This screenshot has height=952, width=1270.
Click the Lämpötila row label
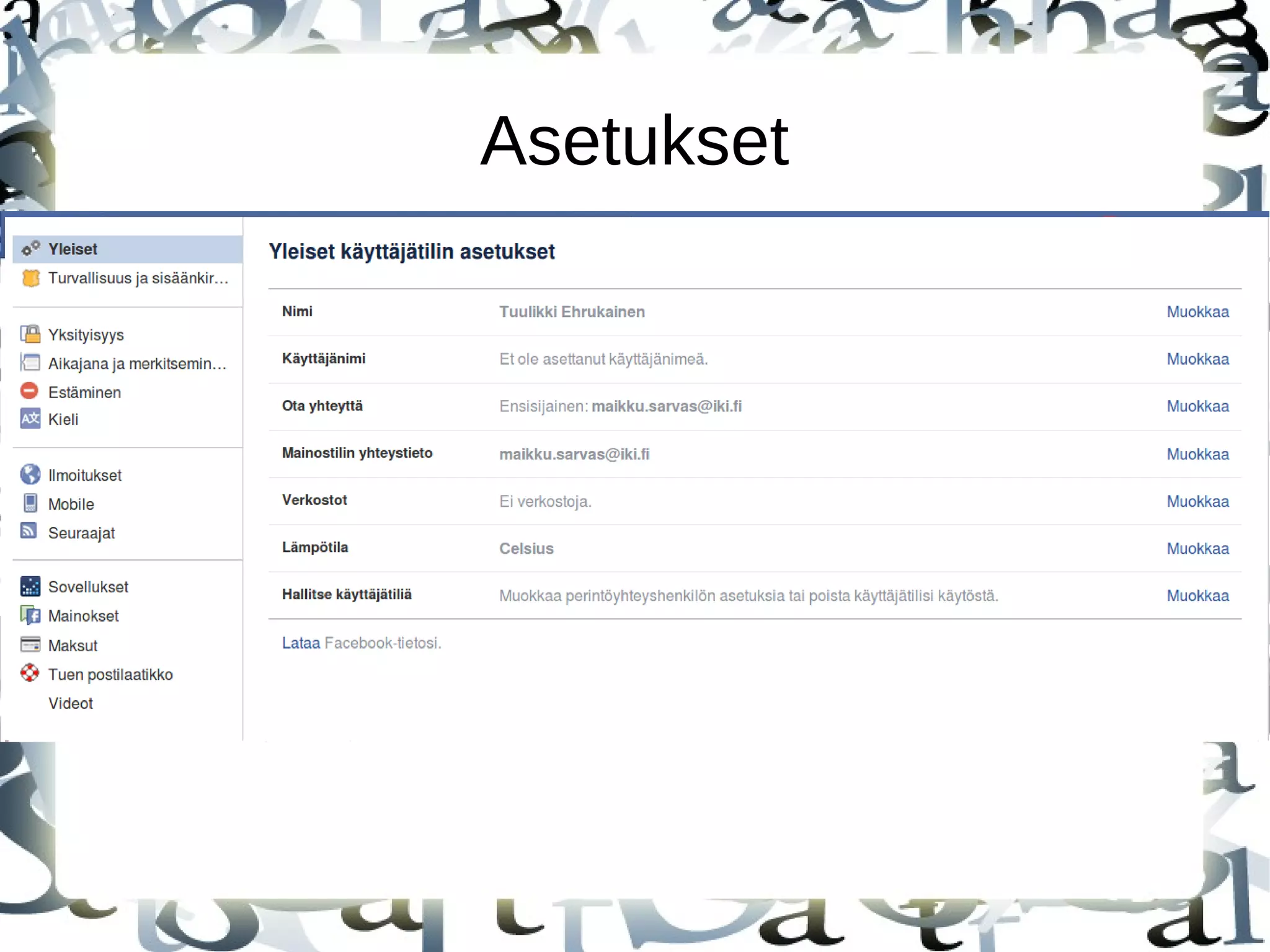(315, 547)
